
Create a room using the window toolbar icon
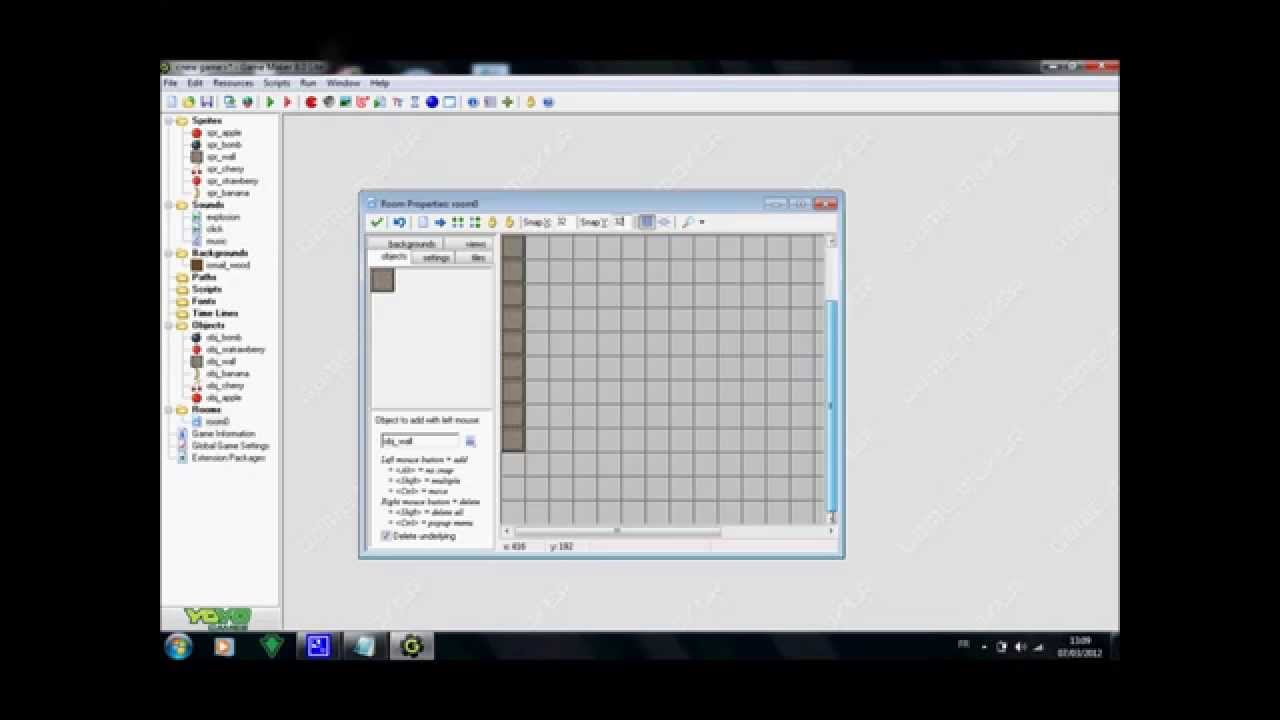tap(449, 102)
